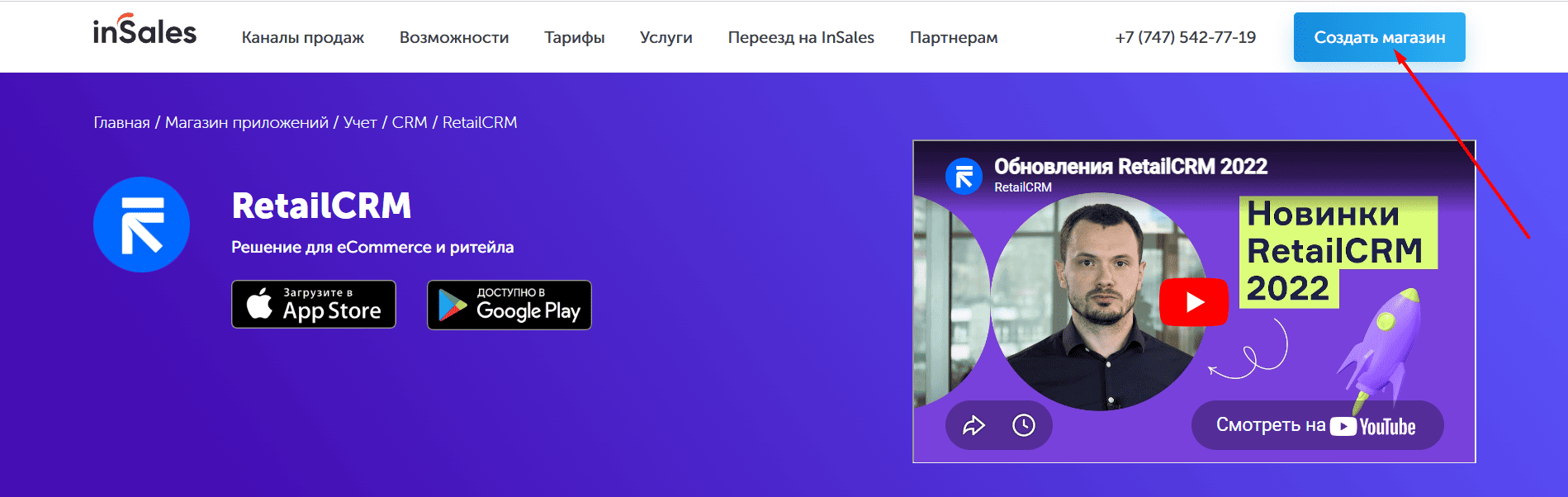This screenshot has height=497, width=1568.
Task: Open the Партнерам menu item
Action: tap(954, 38)
